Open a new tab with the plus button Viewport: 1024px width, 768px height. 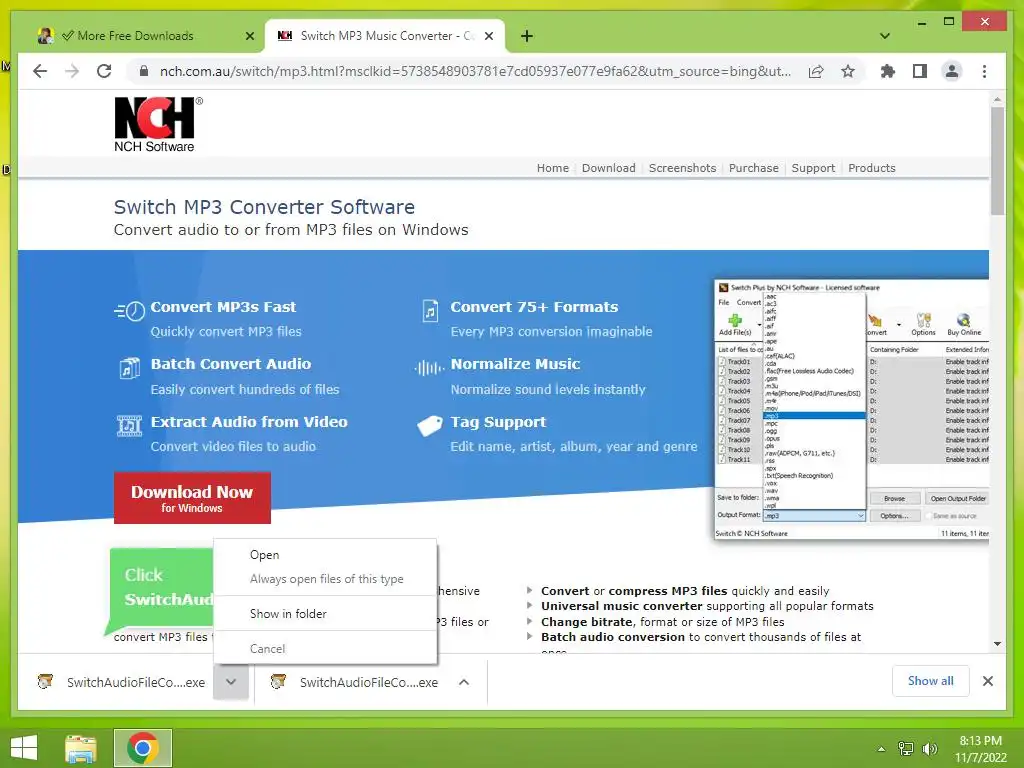tap(527, 36)
